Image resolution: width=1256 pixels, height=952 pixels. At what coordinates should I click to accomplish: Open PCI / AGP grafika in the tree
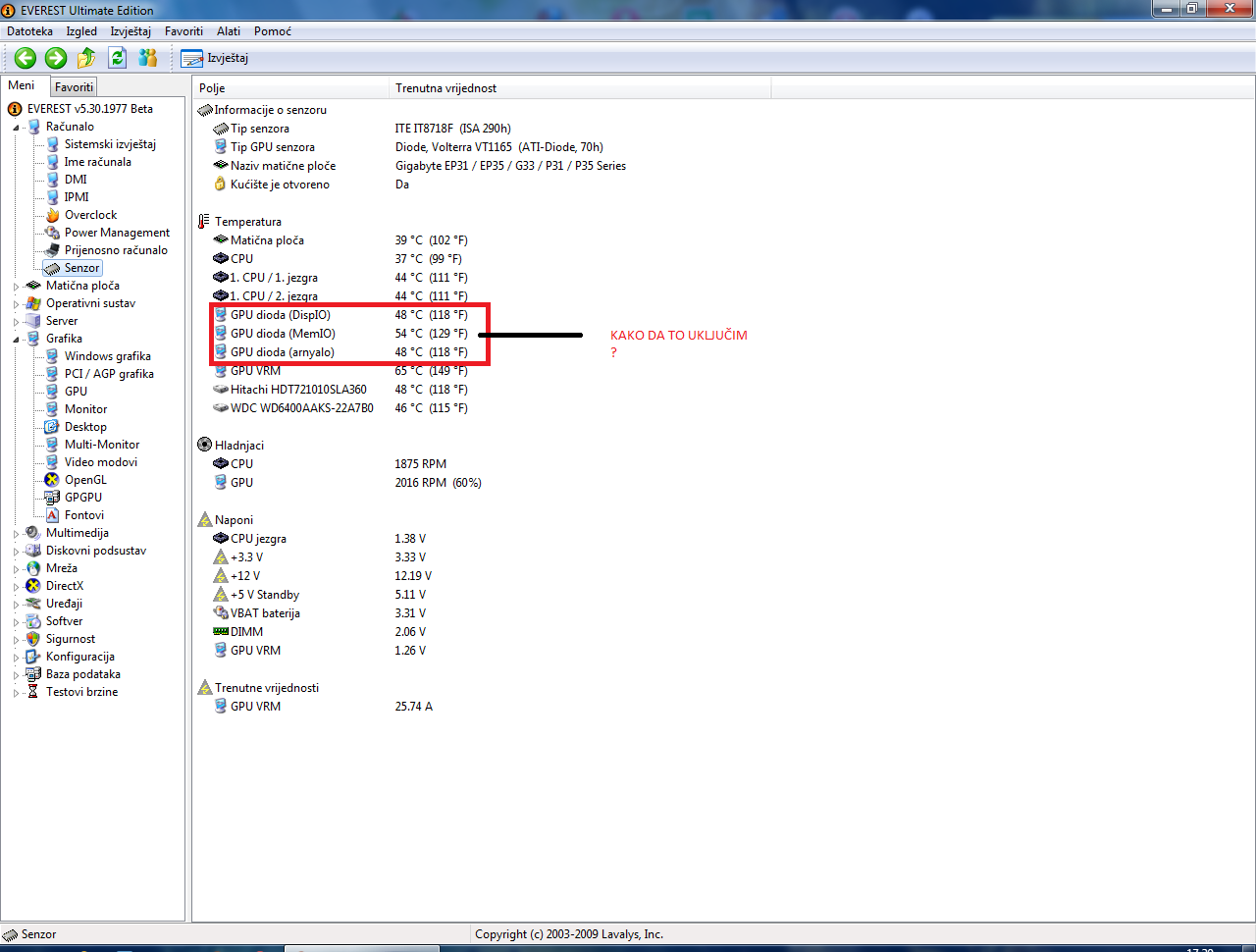(109, 374)
